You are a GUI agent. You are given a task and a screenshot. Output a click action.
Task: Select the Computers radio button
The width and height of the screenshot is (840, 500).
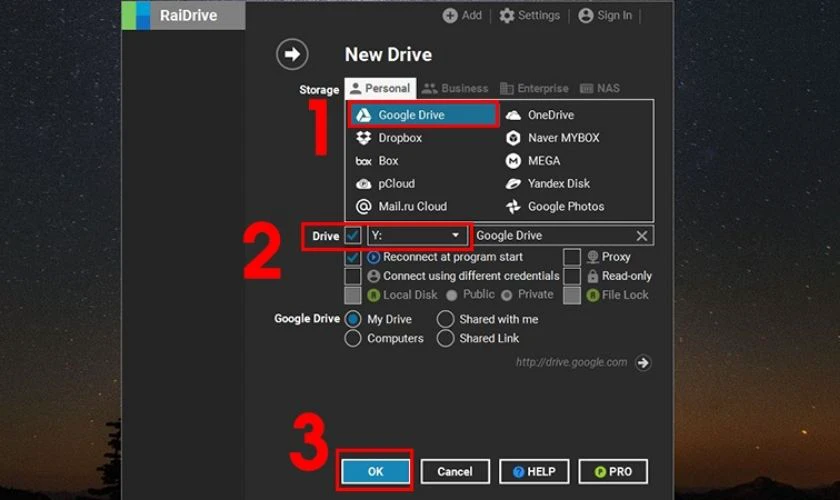point(353,339)
